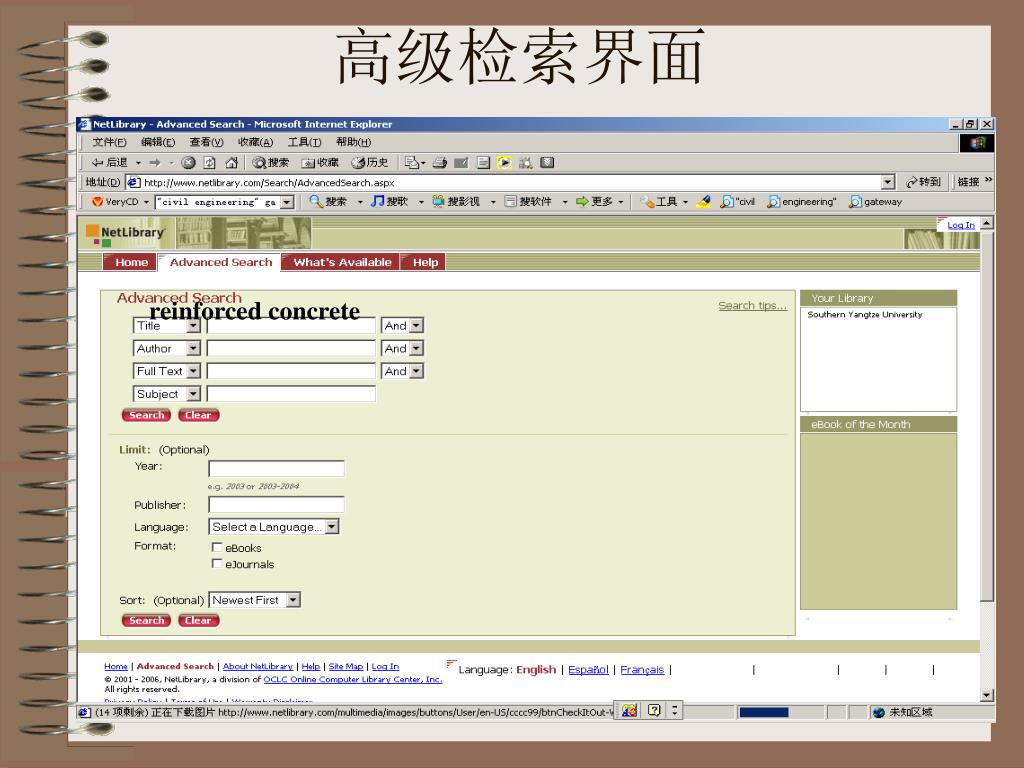Open the Edit (编辑) menu
The height and width of the screenshot is (768, 1024).
tap(158, 142)
